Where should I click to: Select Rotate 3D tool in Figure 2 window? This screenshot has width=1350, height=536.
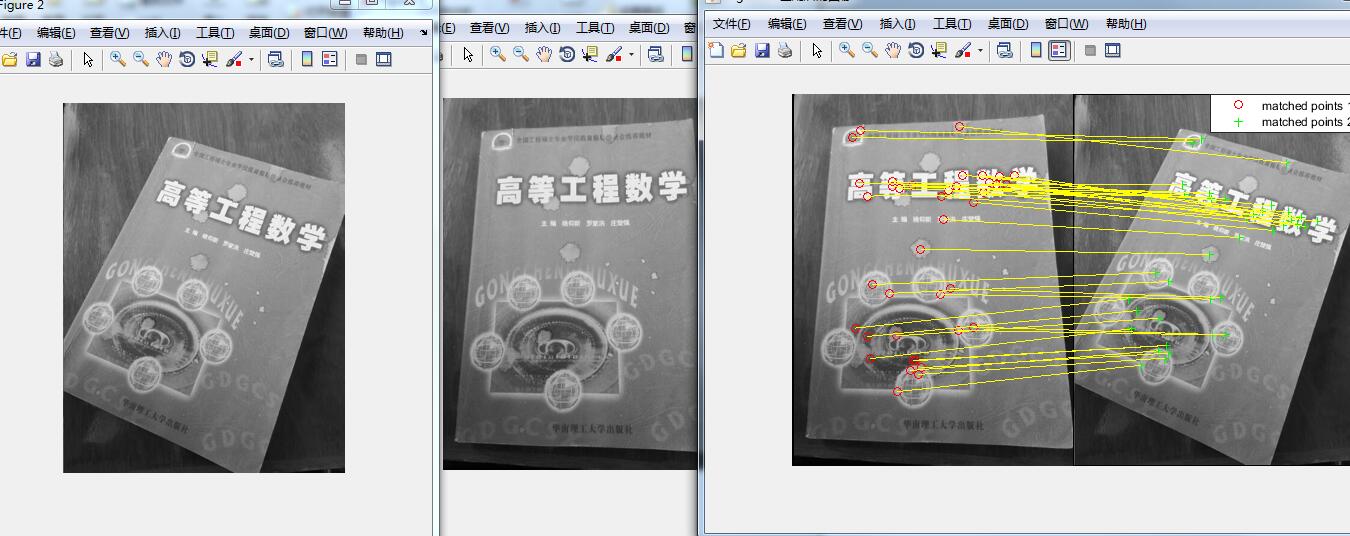pyautogui.click(x=187, y=60)
